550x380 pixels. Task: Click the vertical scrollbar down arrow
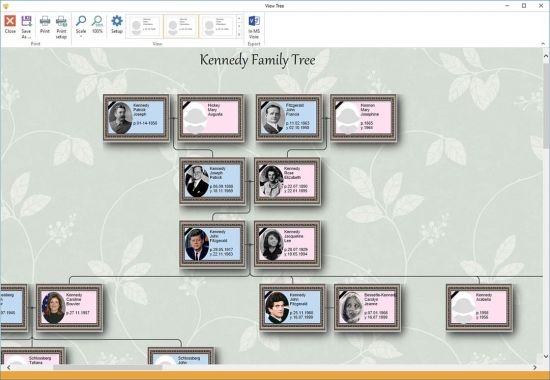546,356
